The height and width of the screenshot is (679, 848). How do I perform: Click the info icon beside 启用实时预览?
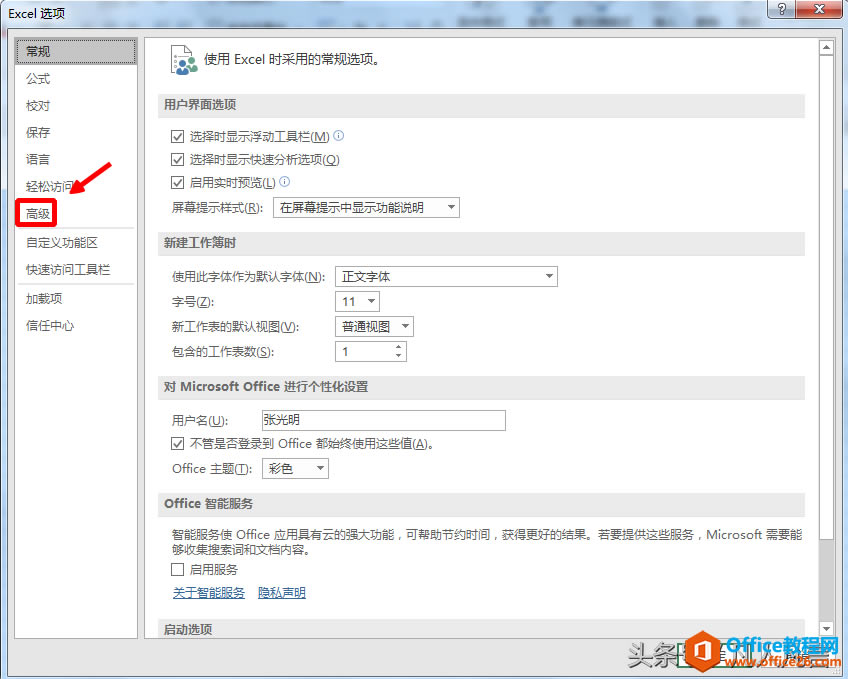click(x=284, y=182)
